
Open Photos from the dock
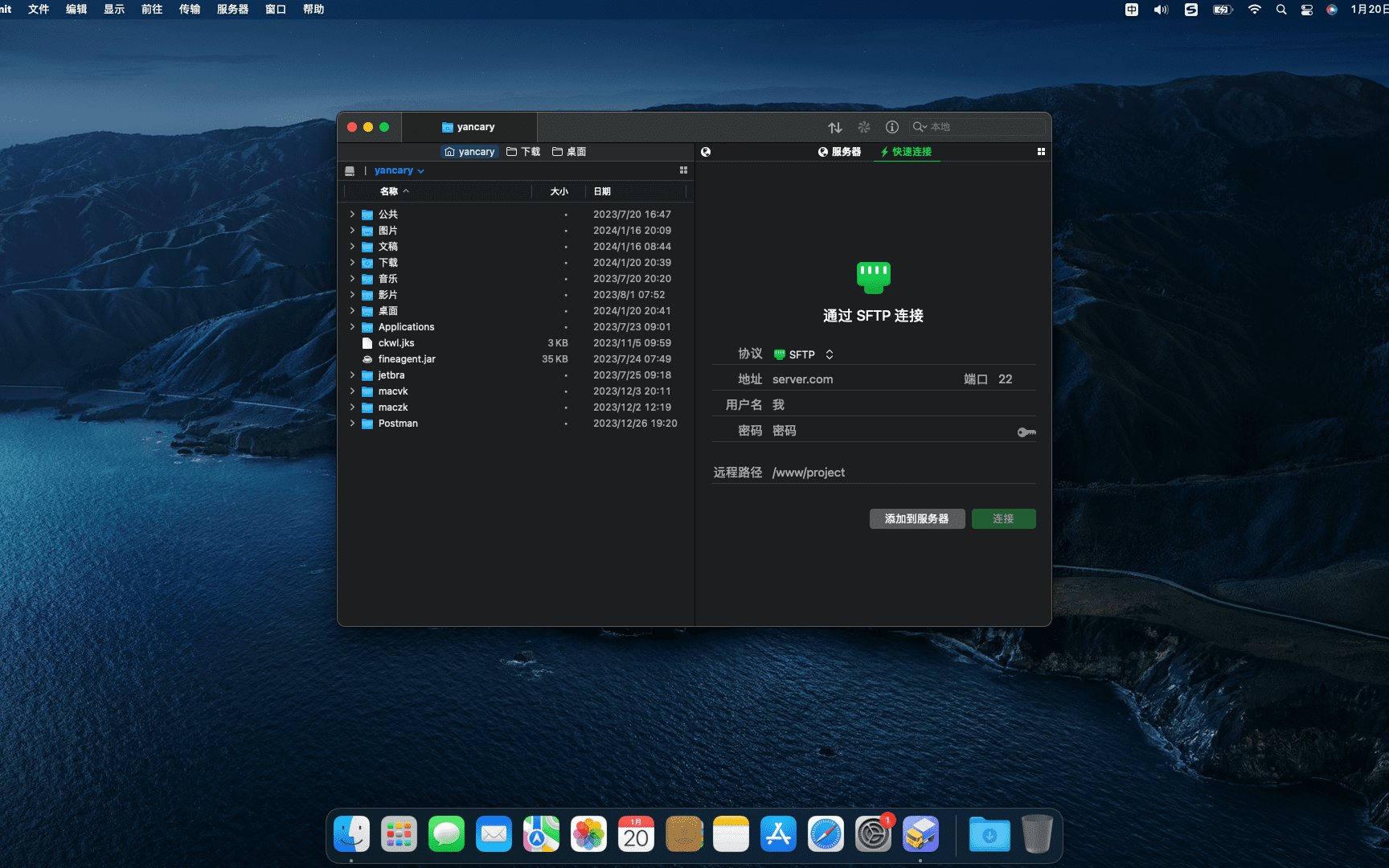(x=588, y=834)
